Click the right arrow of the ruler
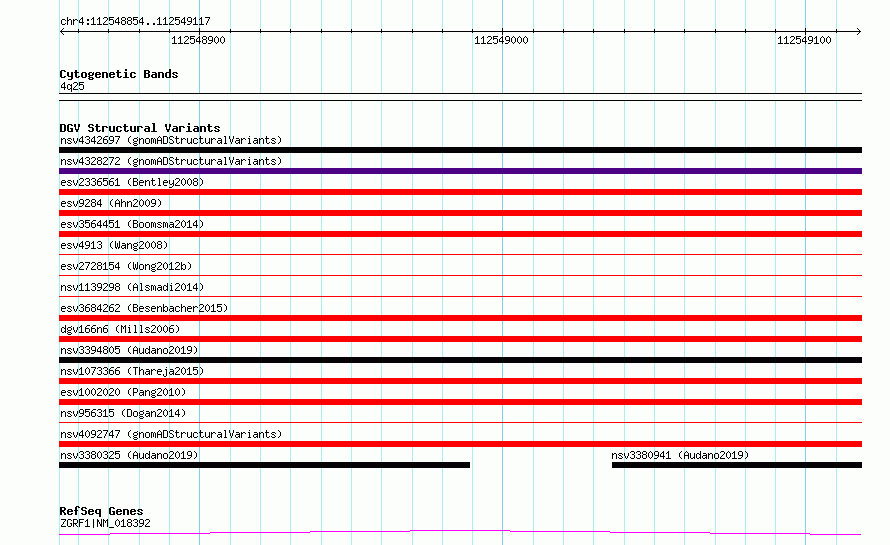 click(x=858, y=31)
